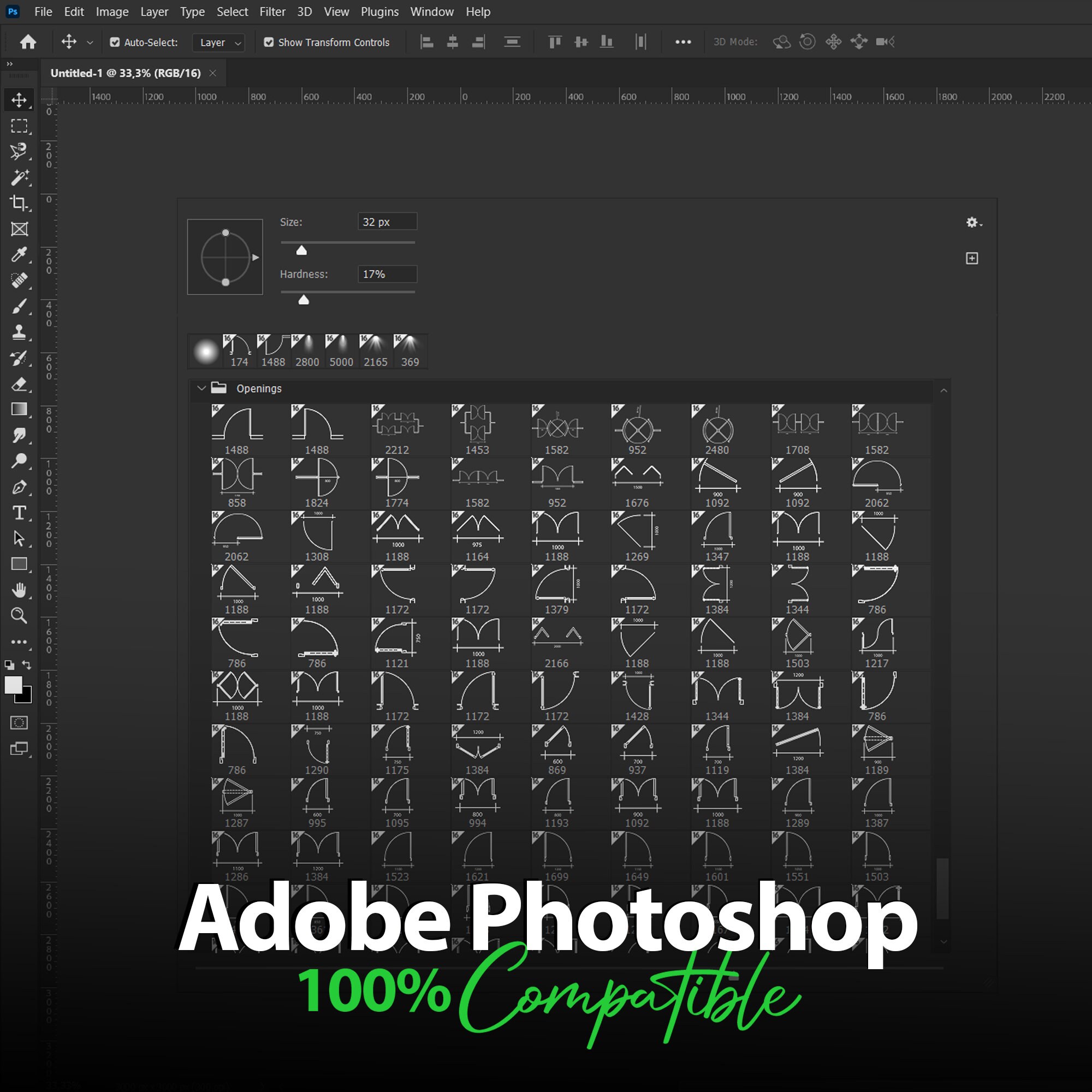Viewport: 1092px width, 1092px height.
Task: Select the Rectangle shape tool
Action: [x=19, y=564]
